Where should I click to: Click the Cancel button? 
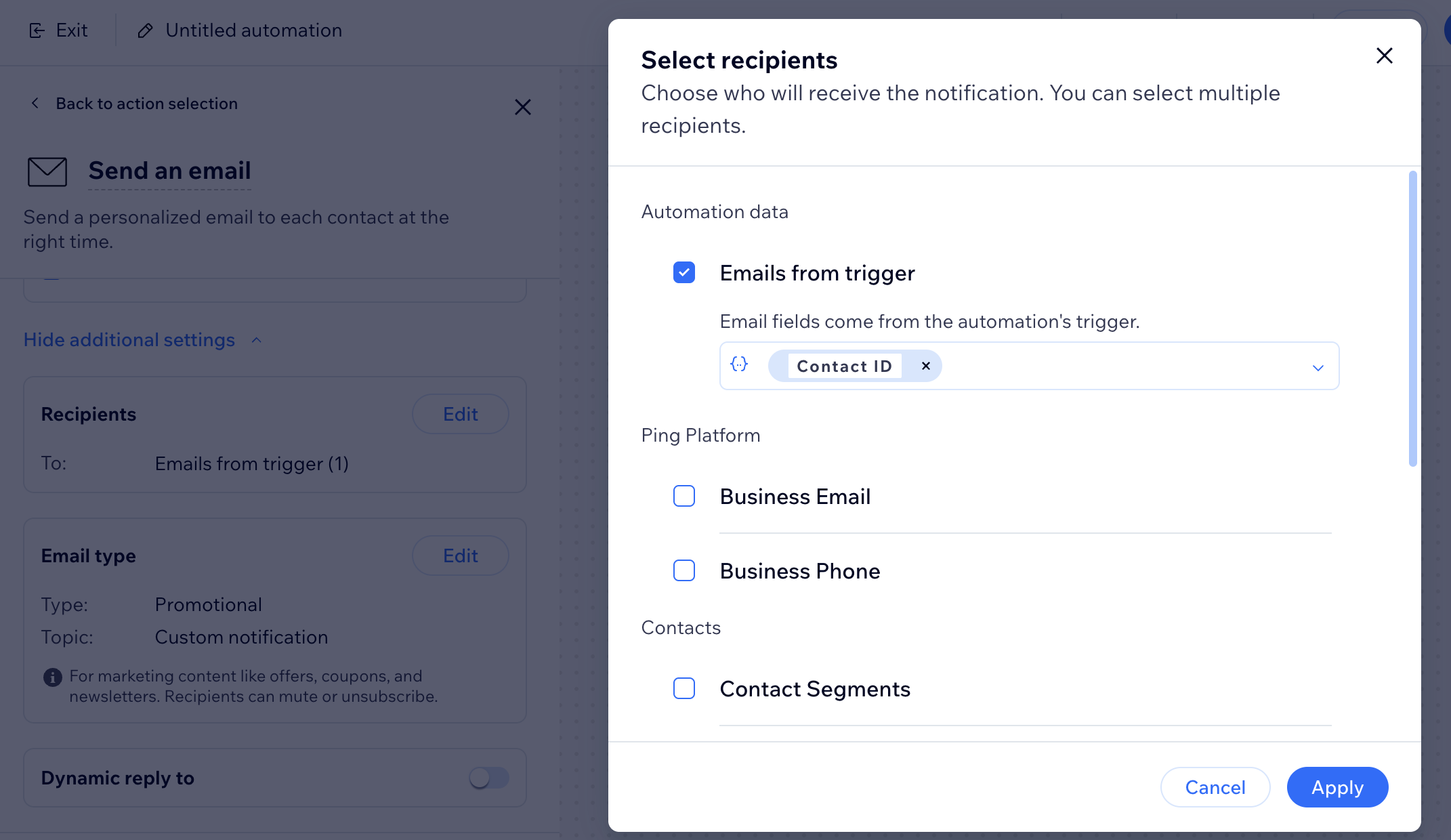coord(1215,787)
